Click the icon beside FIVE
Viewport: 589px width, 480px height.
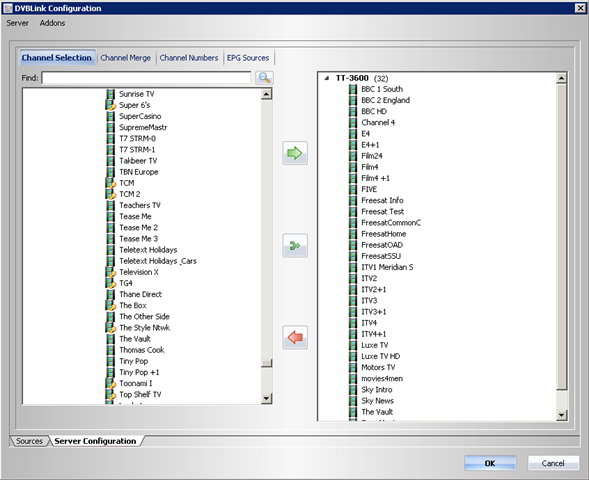(353, 189)
